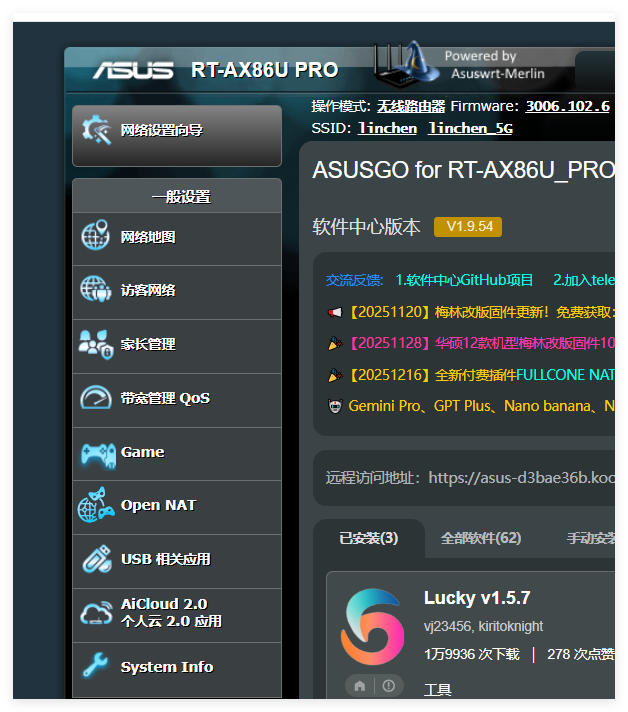628x712 pixels.
Task: Click the 无线路由器 operation mode link
Action: click(x=411, y=106)
